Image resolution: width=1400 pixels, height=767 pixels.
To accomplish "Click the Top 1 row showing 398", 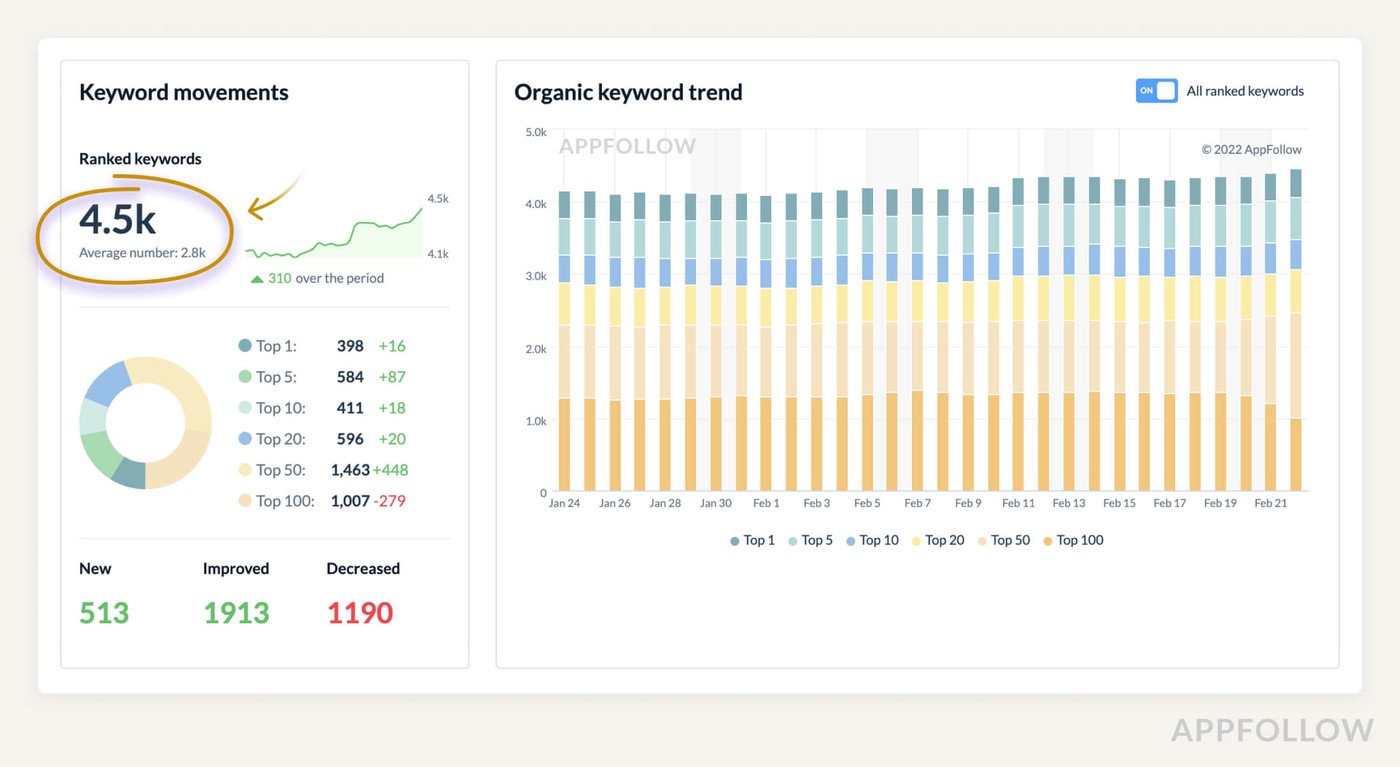I will click(321, 346).
